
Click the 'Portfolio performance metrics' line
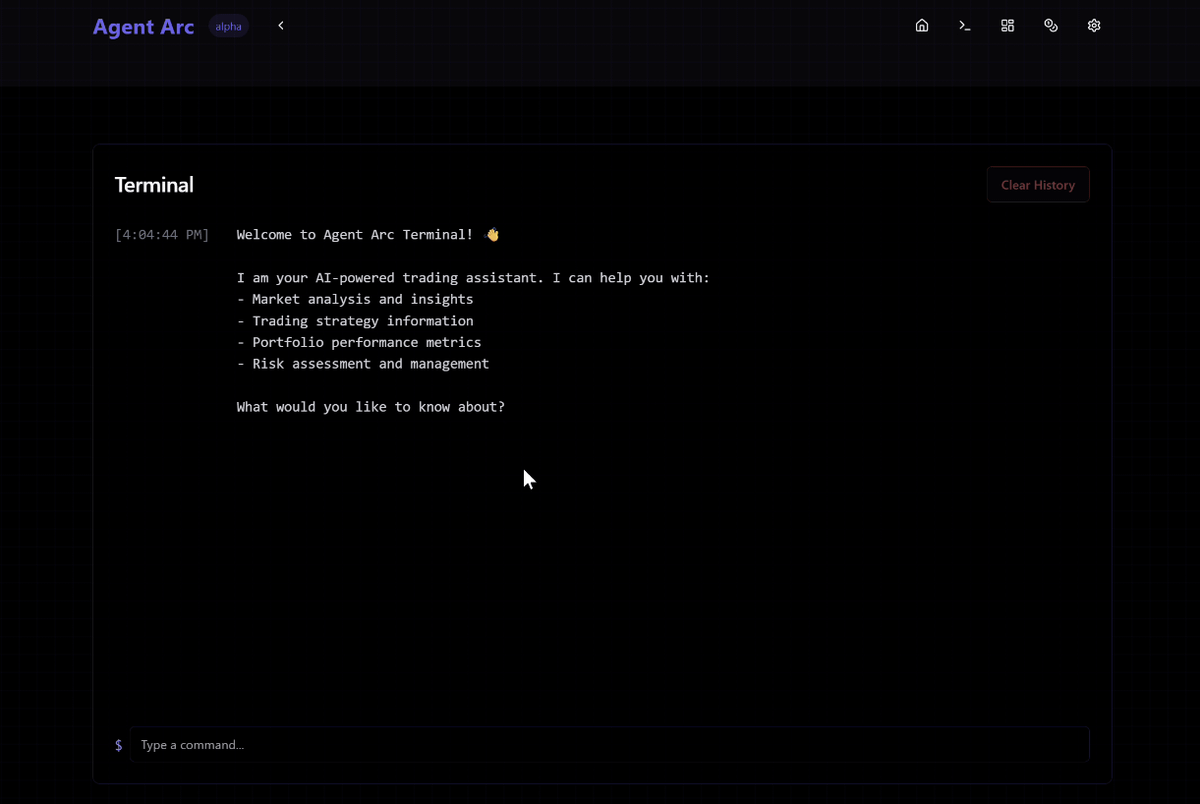tap(359, 342)
